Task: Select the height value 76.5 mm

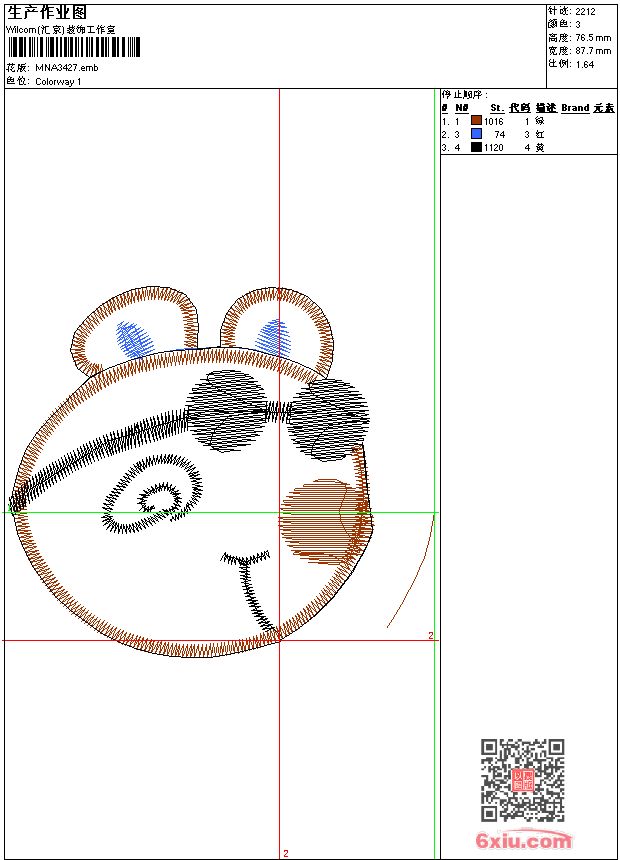Action: pos(593,38)
